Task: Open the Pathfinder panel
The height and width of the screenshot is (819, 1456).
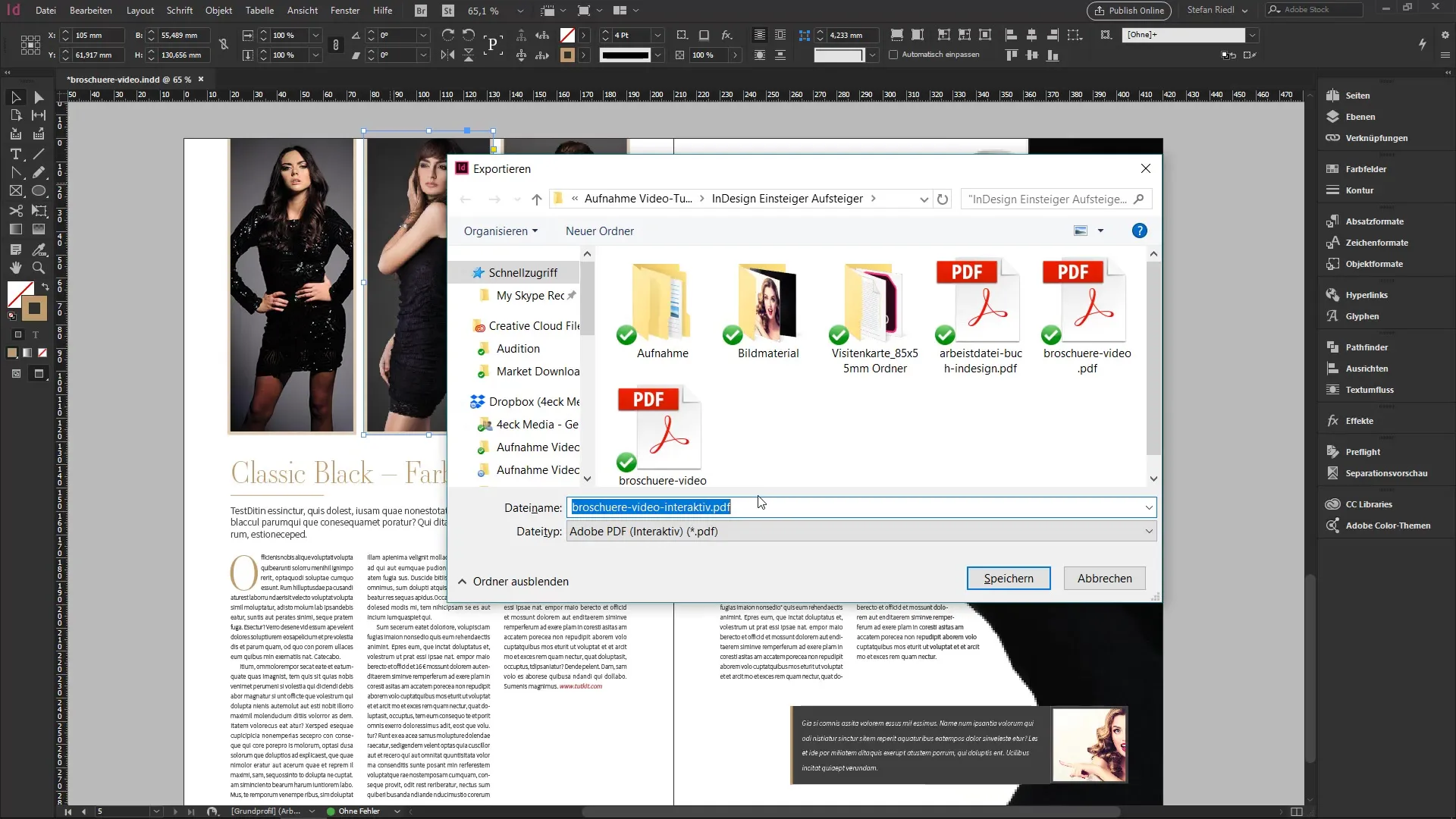Action: [x=1366, y=347]
